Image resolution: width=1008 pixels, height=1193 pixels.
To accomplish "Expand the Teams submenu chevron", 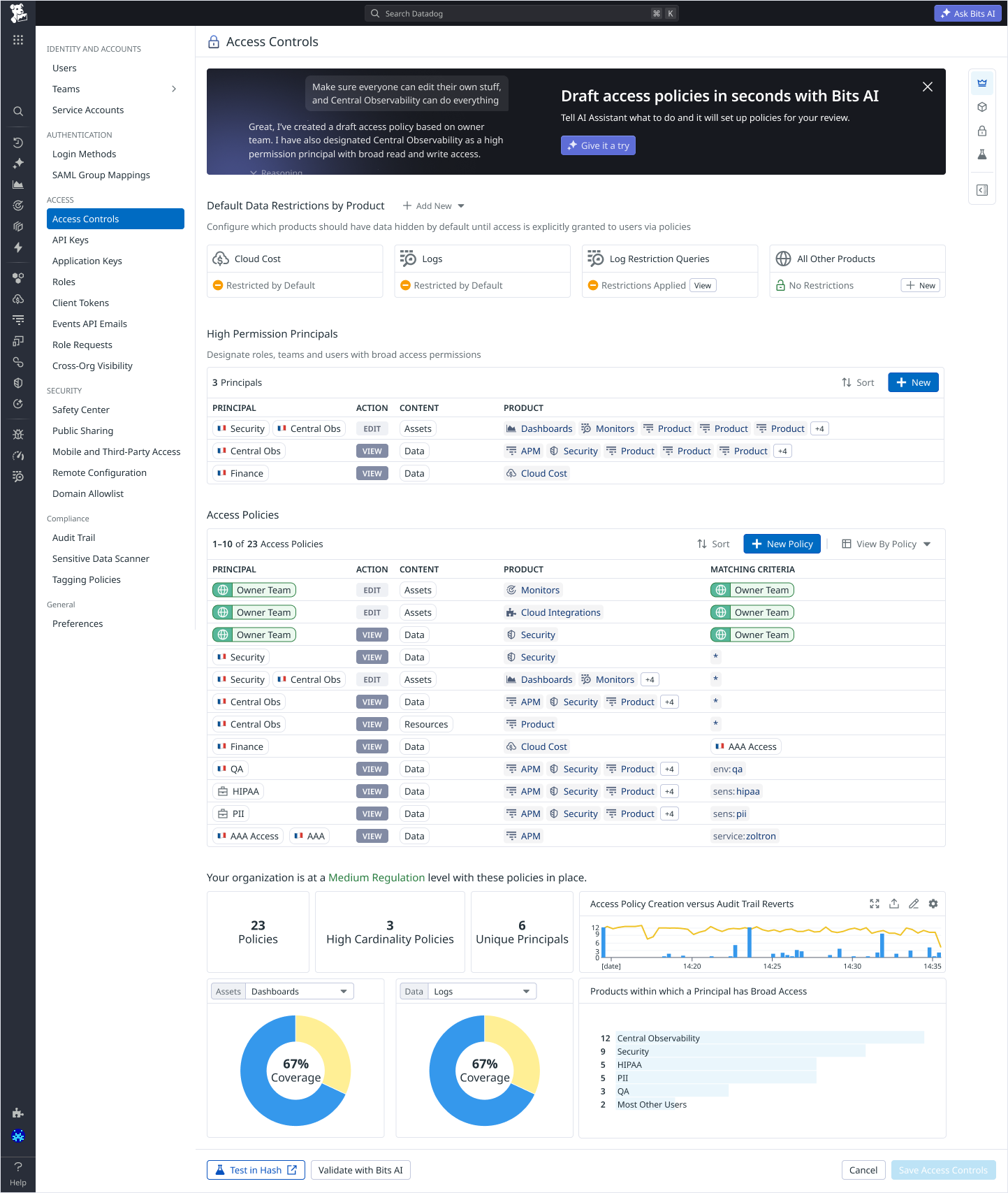I will pos(174,89).
